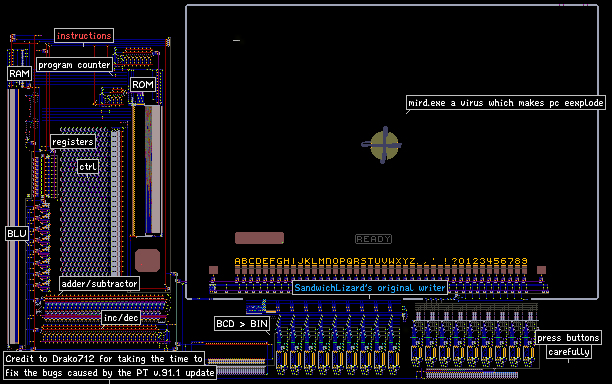Click the 'ctrl' label
This screenshot has width=612, height=384.
[x=88, y=167]
